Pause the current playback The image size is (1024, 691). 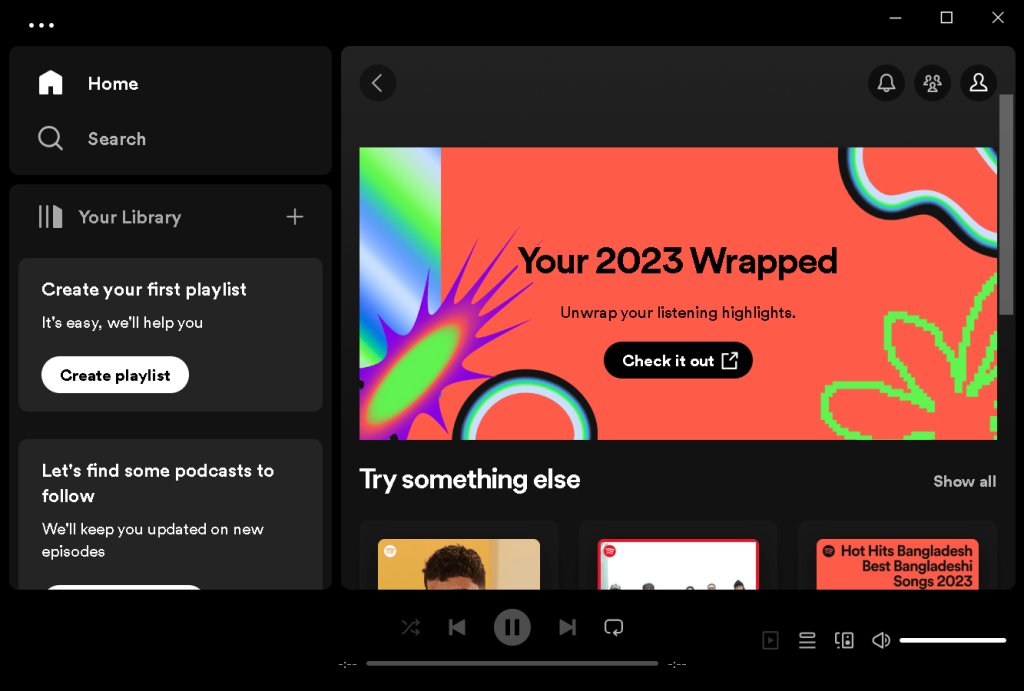pyautogui.click(x=512, y=627)
